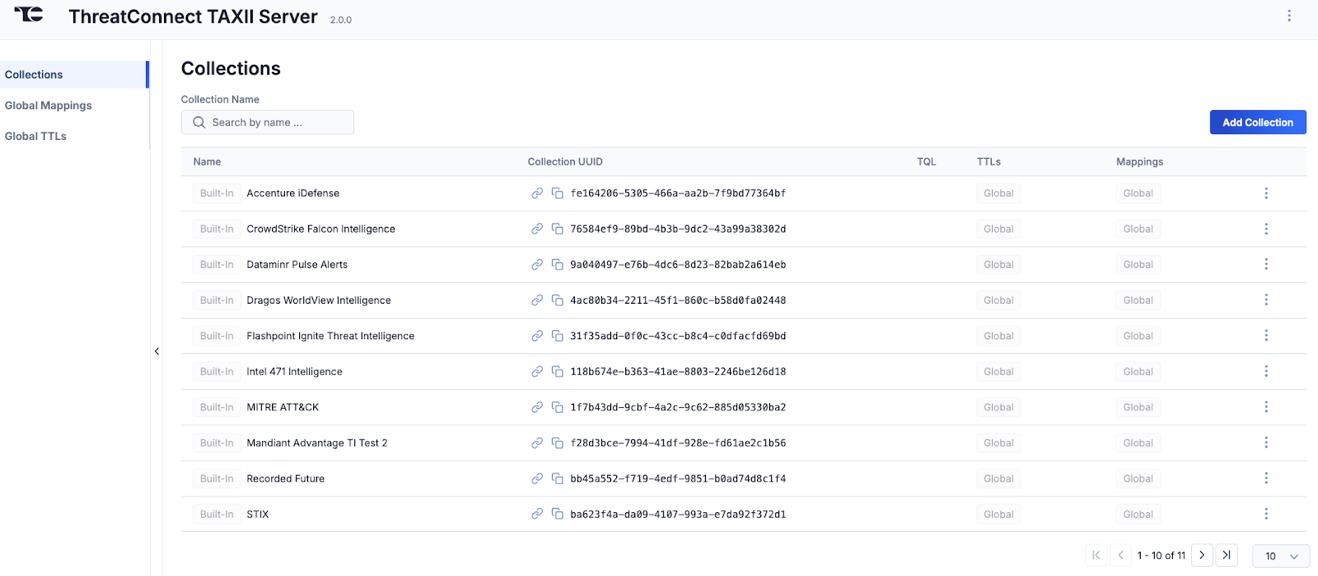Select Global TTLs in the sidebar

(x=34, y=135)
